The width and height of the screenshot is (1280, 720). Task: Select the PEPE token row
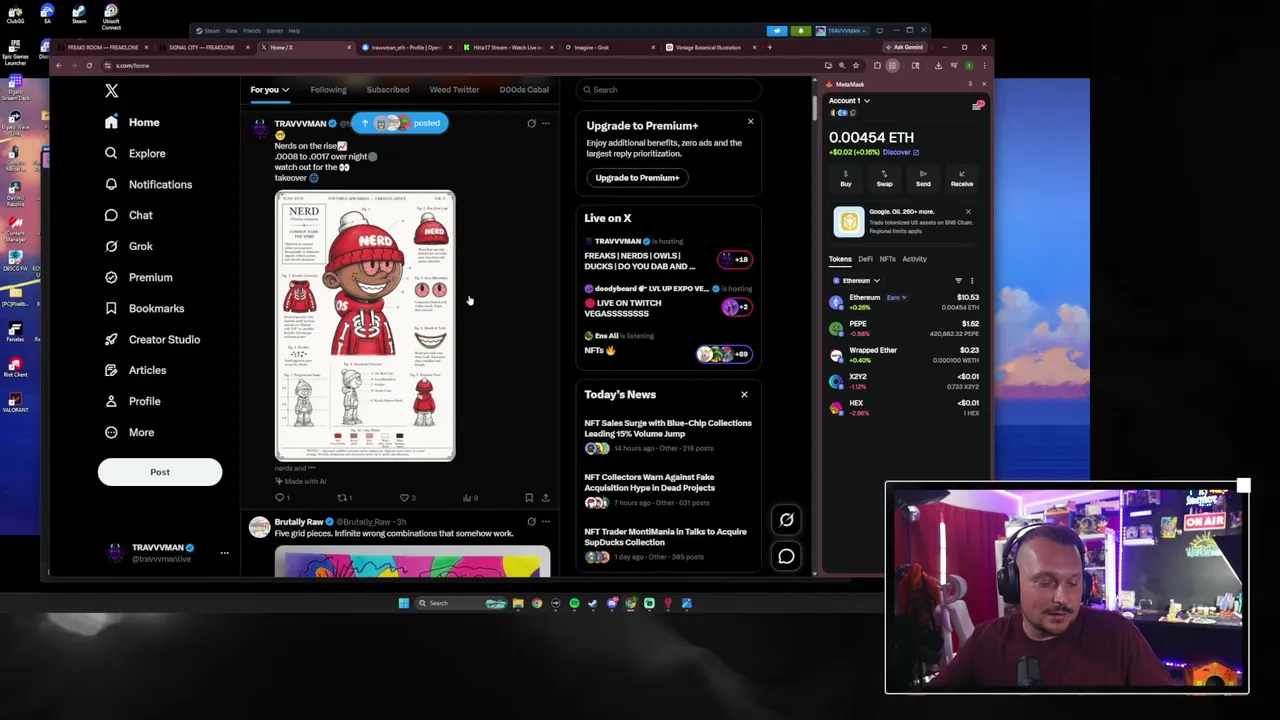[905, 329]
